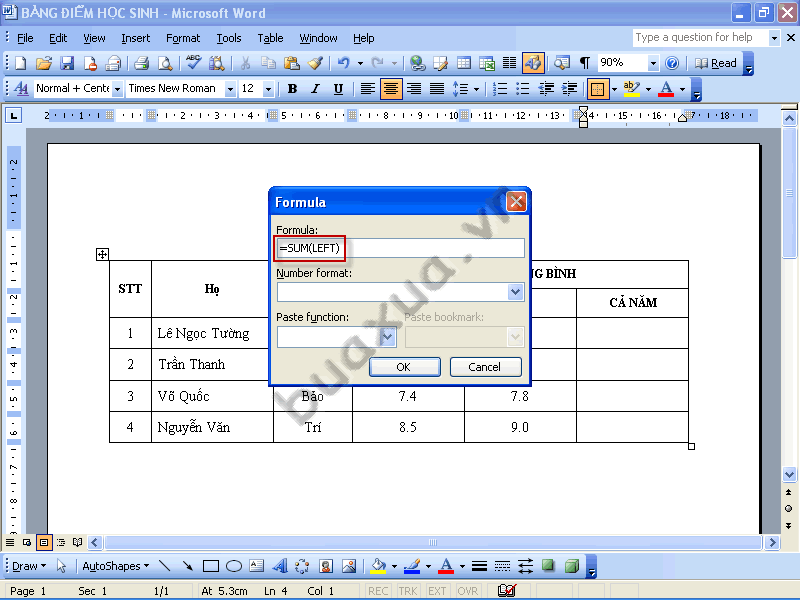
Task: Cancel the Formula dialog
Action: pos(485,367)
